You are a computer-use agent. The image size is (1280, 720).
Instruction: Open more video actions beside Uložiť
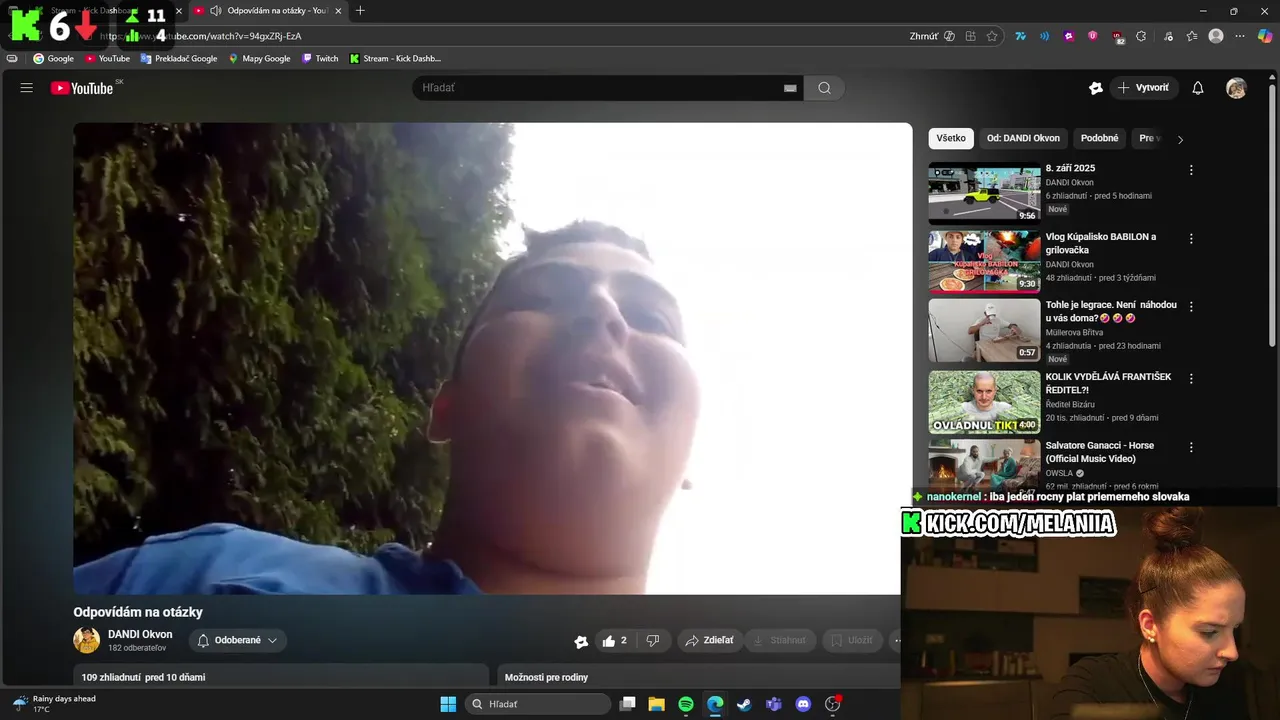(896, 641)
